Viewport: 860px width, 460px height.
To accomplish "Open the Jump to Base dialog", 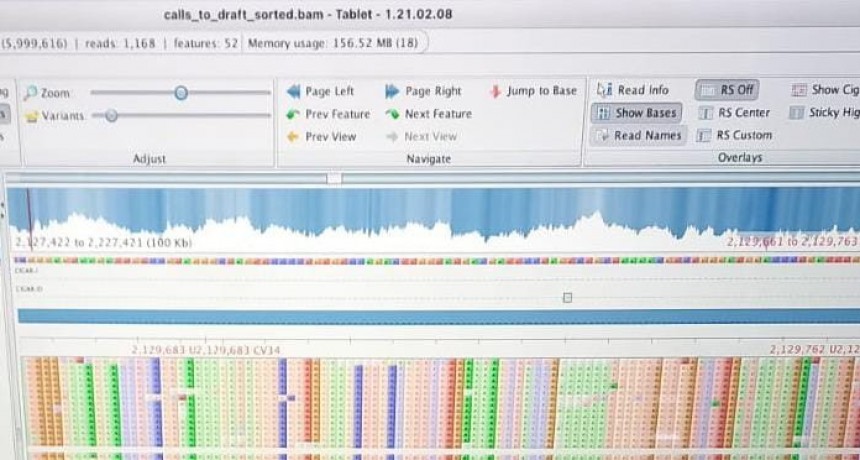I will (533, 91).
